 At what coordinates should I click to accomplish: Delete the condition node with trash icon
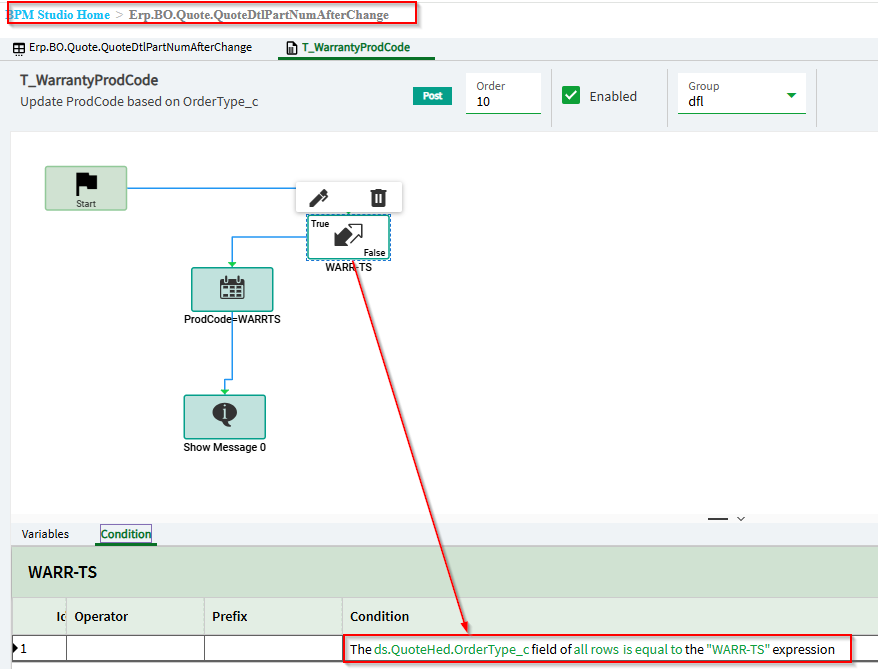coord(378,197)
